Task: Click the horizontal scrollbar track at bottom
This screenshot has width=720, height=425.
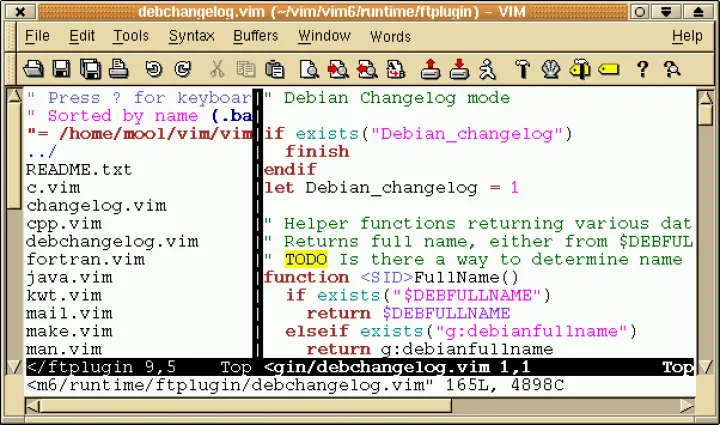Action: pyautogui.click(x=360, y=406)
